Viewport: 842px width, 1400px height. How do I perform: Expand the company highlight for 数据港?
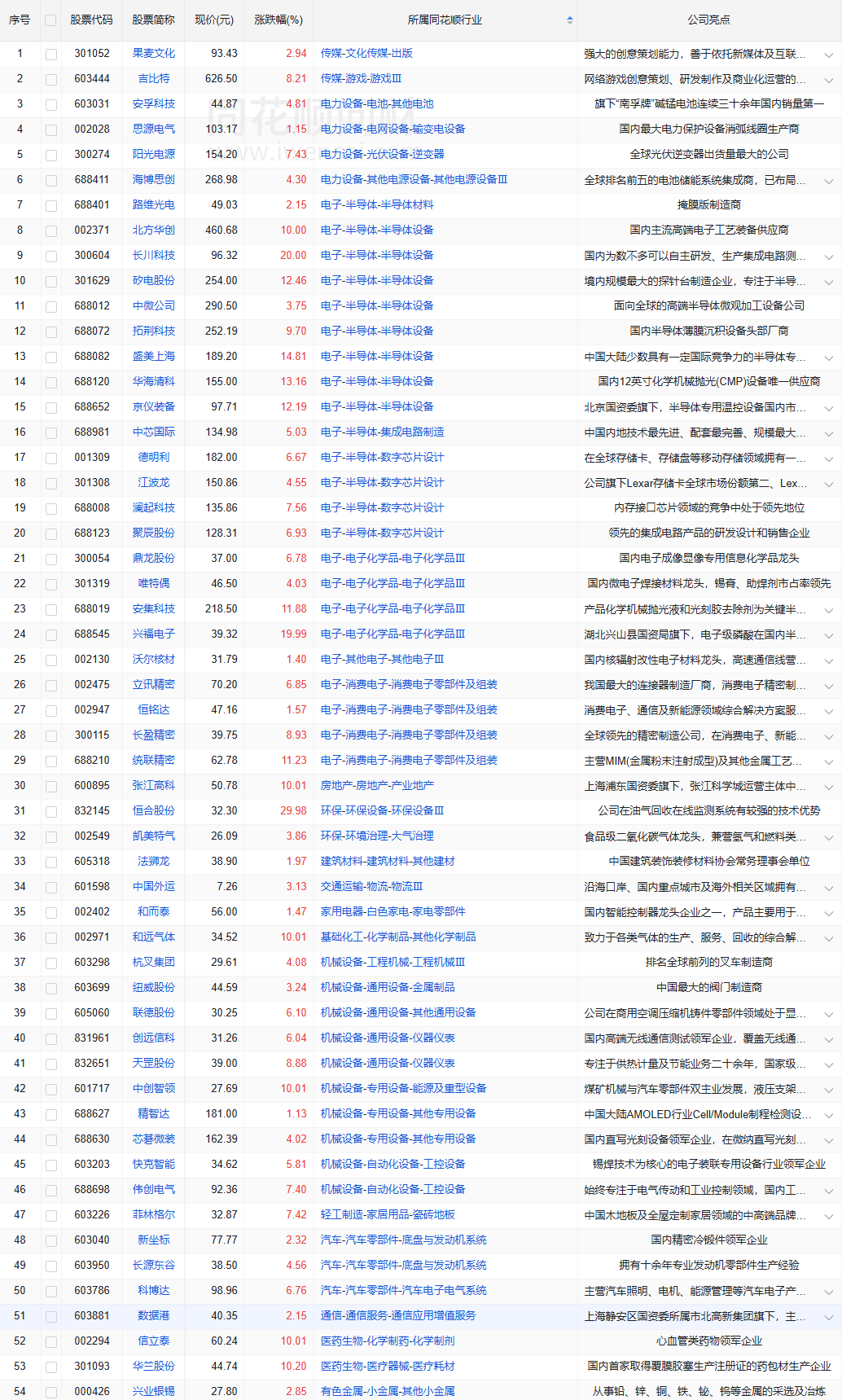tap(828, 1317)
